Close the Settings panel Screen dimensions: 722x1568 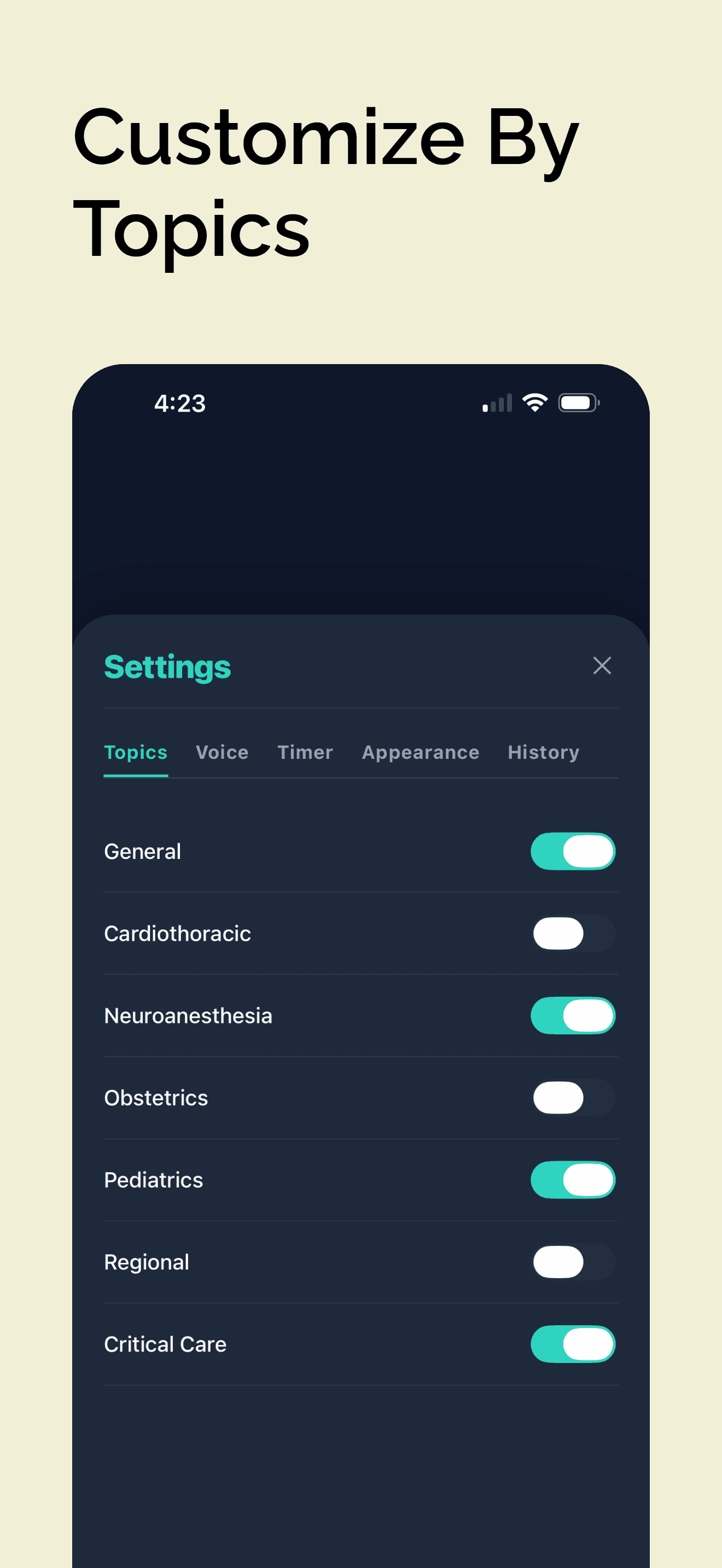[602, 665]
